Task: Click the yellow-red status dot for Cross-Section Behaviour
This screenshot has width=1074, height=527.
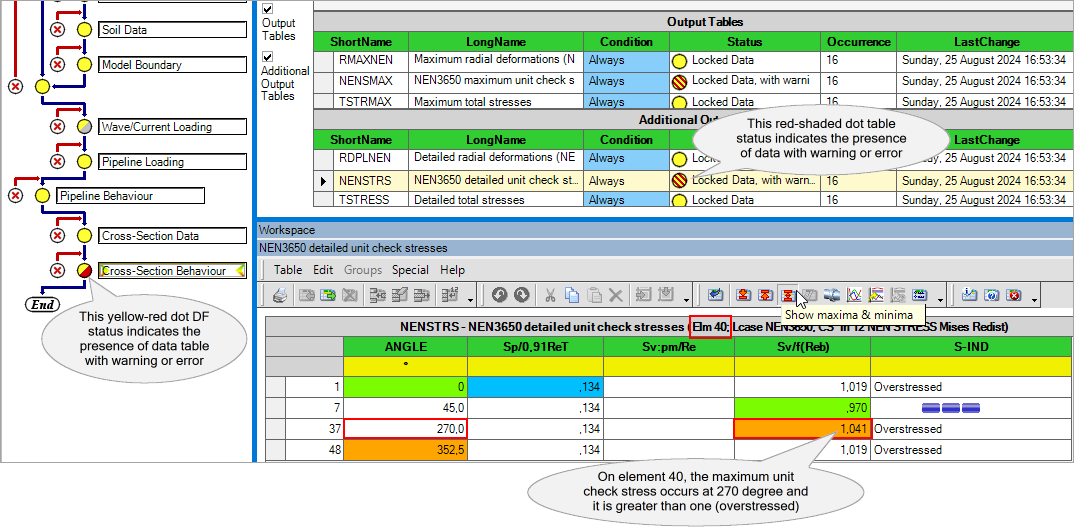Action: (85, 271)
